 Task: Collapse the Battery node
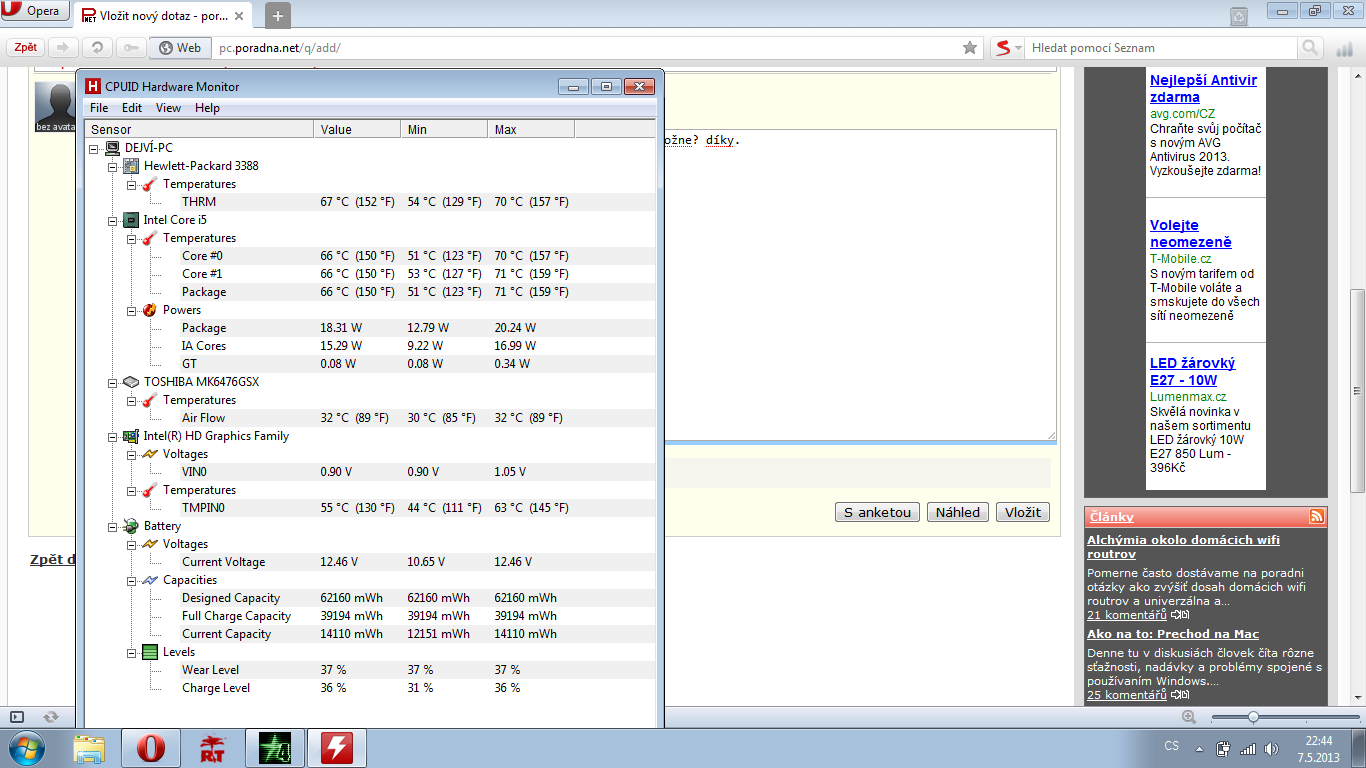pyautogui.click(x=113, y=526)
